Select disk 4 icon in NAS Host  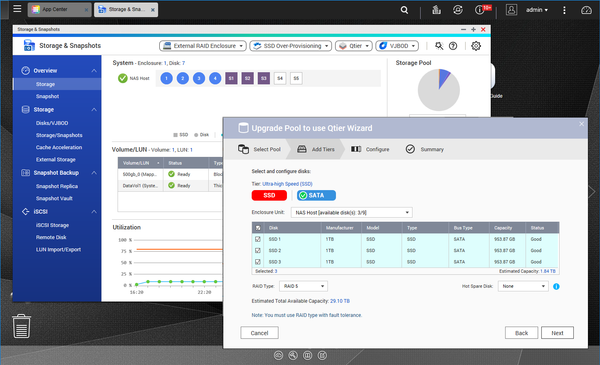(215, 78)
